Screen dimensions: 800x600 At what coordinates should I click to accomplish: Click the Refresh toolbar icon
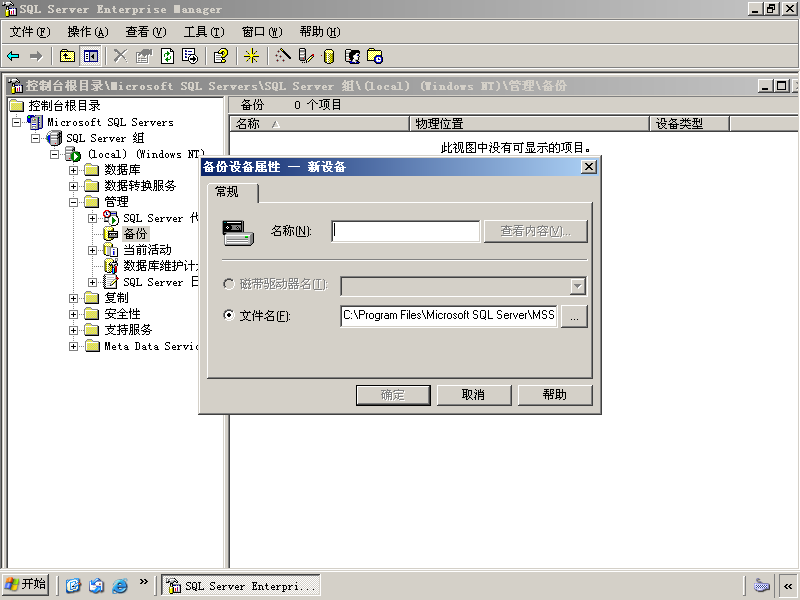[x=167, y=56]
